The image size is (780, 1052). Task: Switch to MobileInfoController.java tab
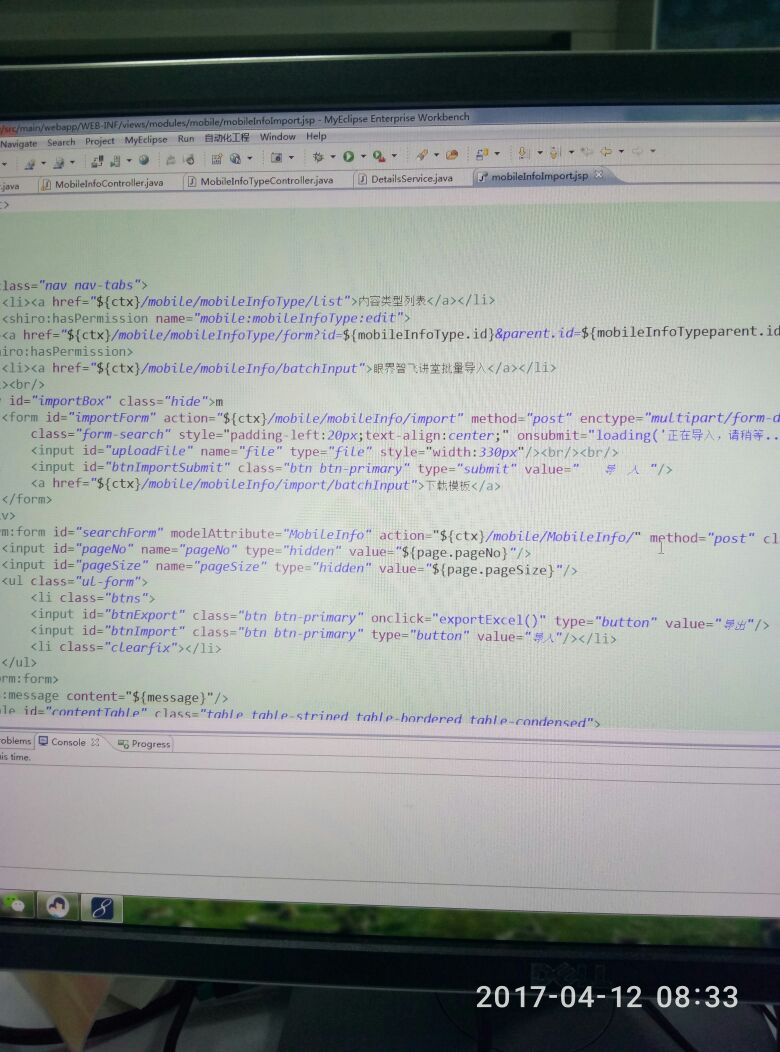point(108,183)
